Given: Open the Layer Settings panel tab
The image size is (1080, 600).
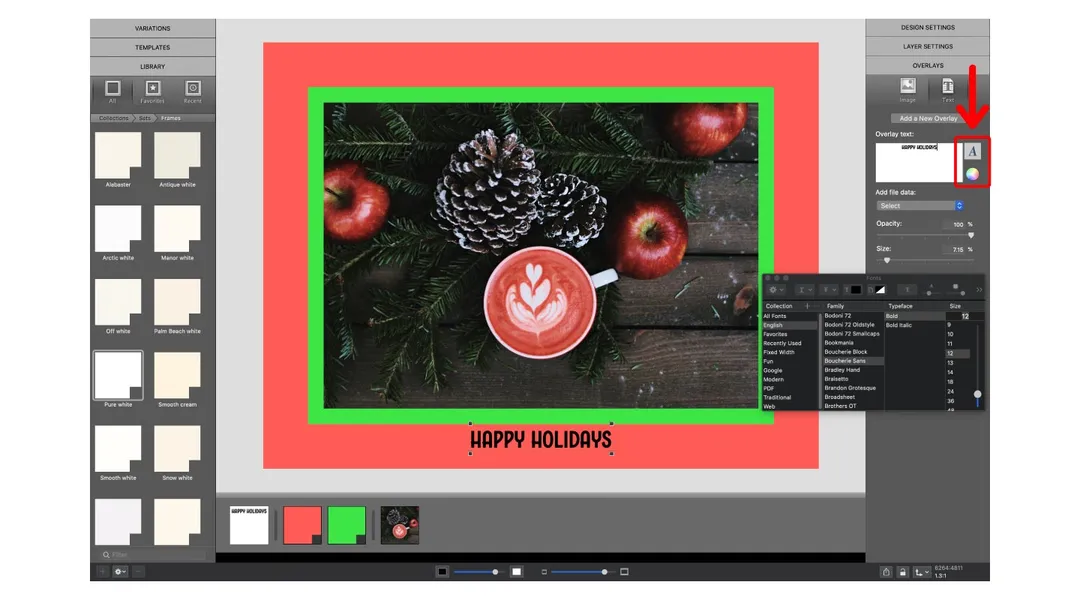Looking at the screenshot, I should pyautogui.click(x=928, y=47).
